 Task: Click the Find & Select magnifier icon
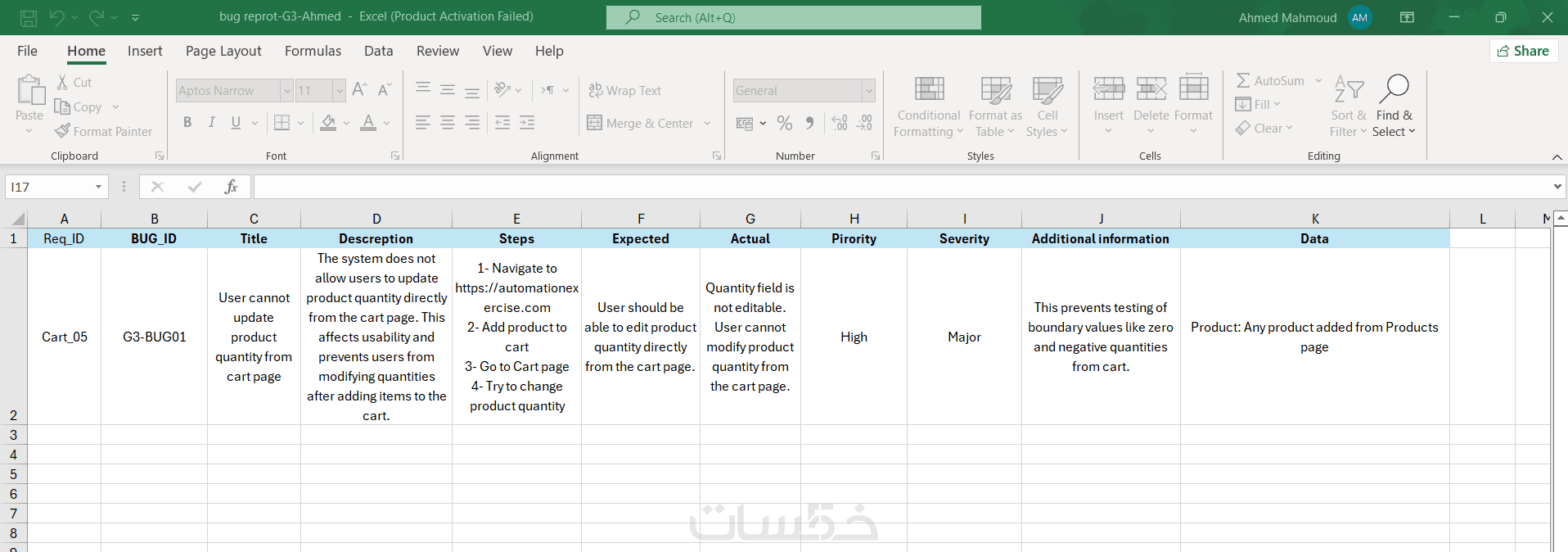1394,88
